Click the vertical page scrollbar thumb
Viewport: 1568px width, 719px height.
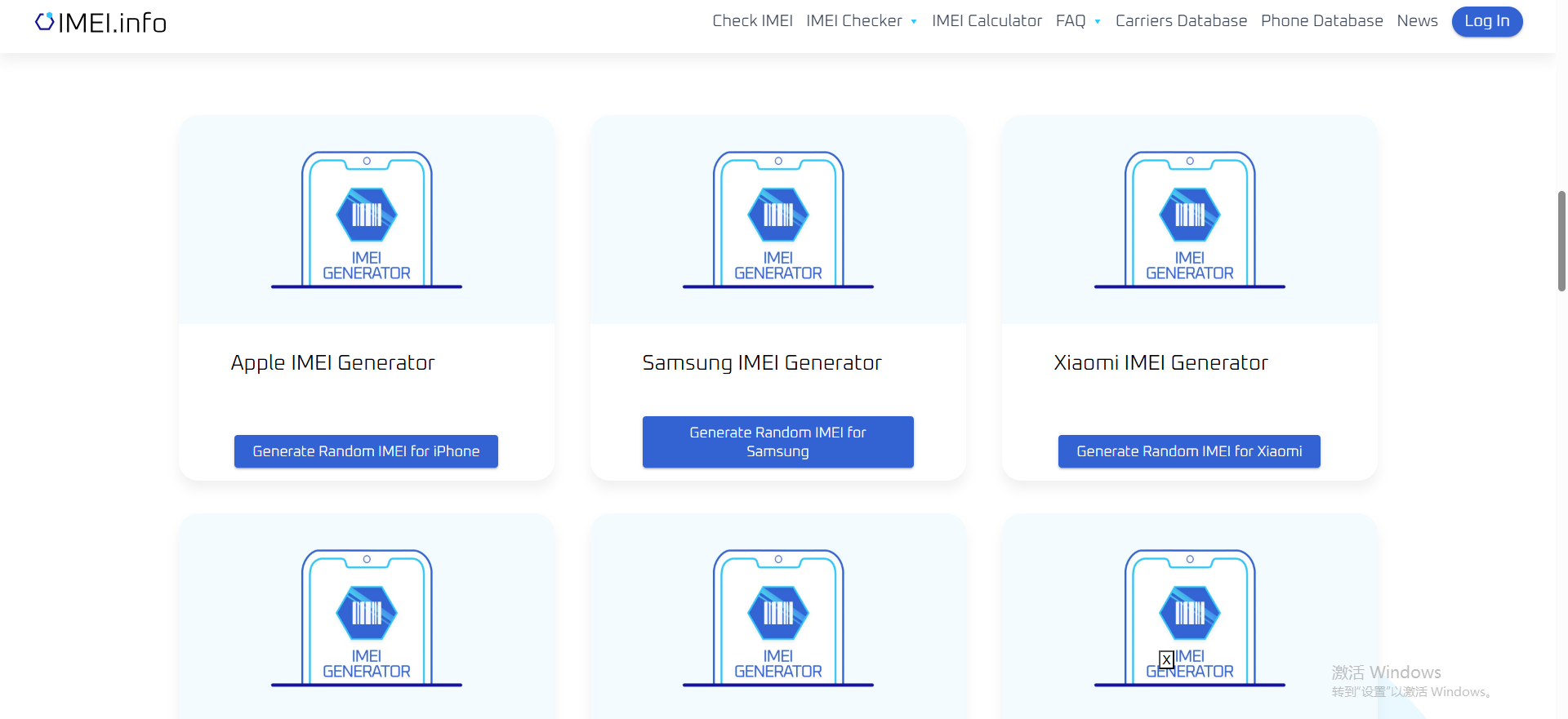click(1561, 241)
